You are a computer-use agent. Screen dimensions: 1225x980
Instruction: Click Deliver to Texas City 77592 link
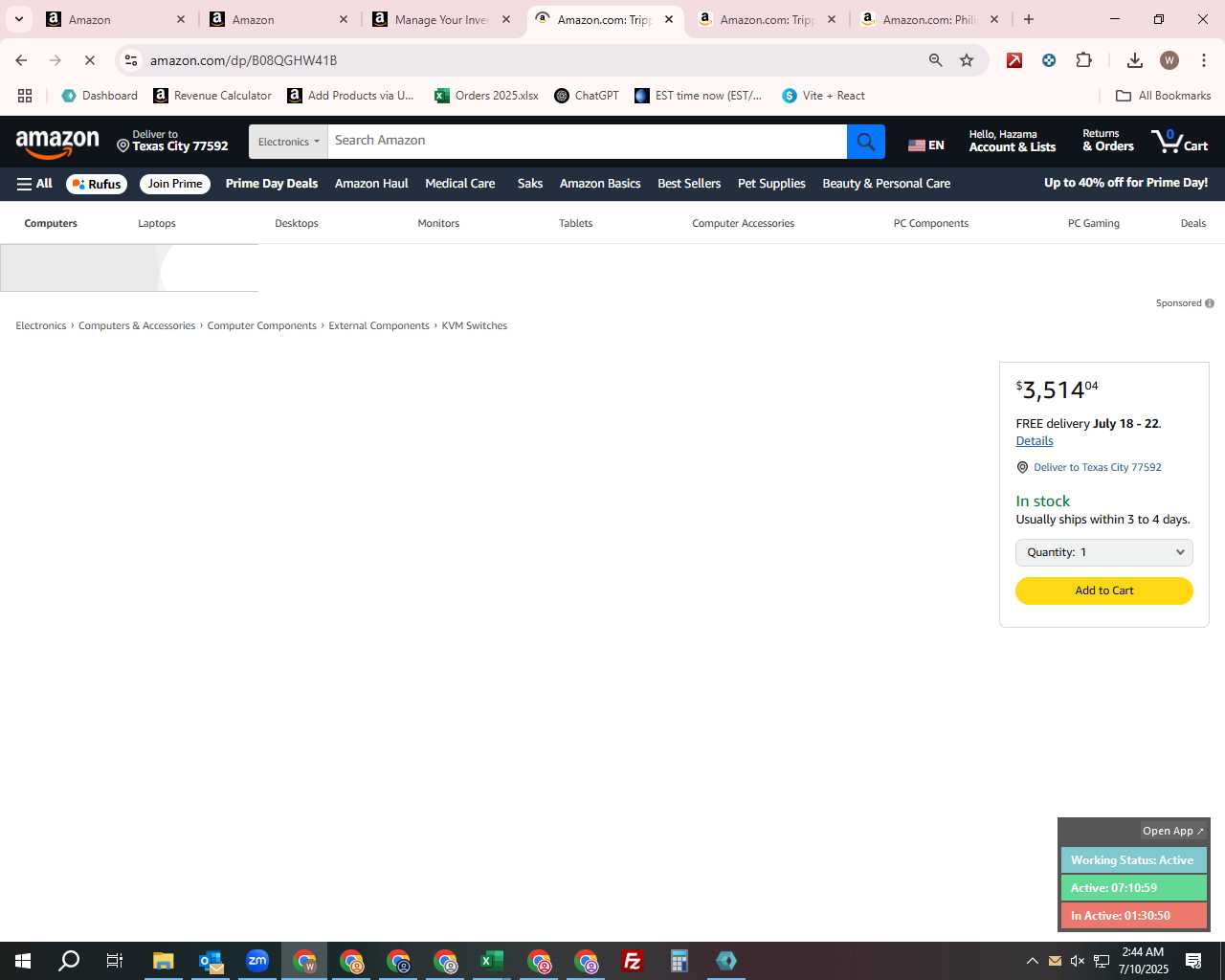pyautogui.click(x=1097, y=467)
